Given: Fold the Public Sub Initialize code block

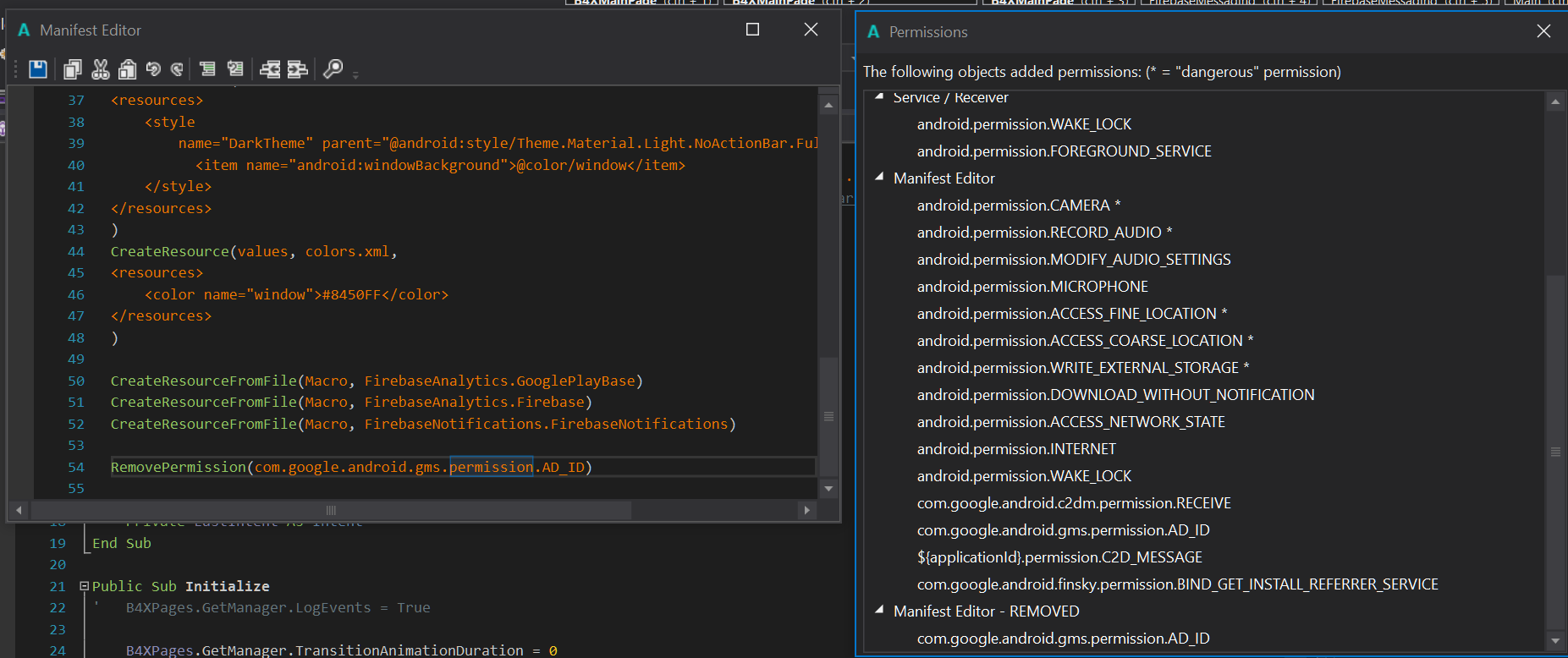Looking at the screenshot, I should click(84, 586).
